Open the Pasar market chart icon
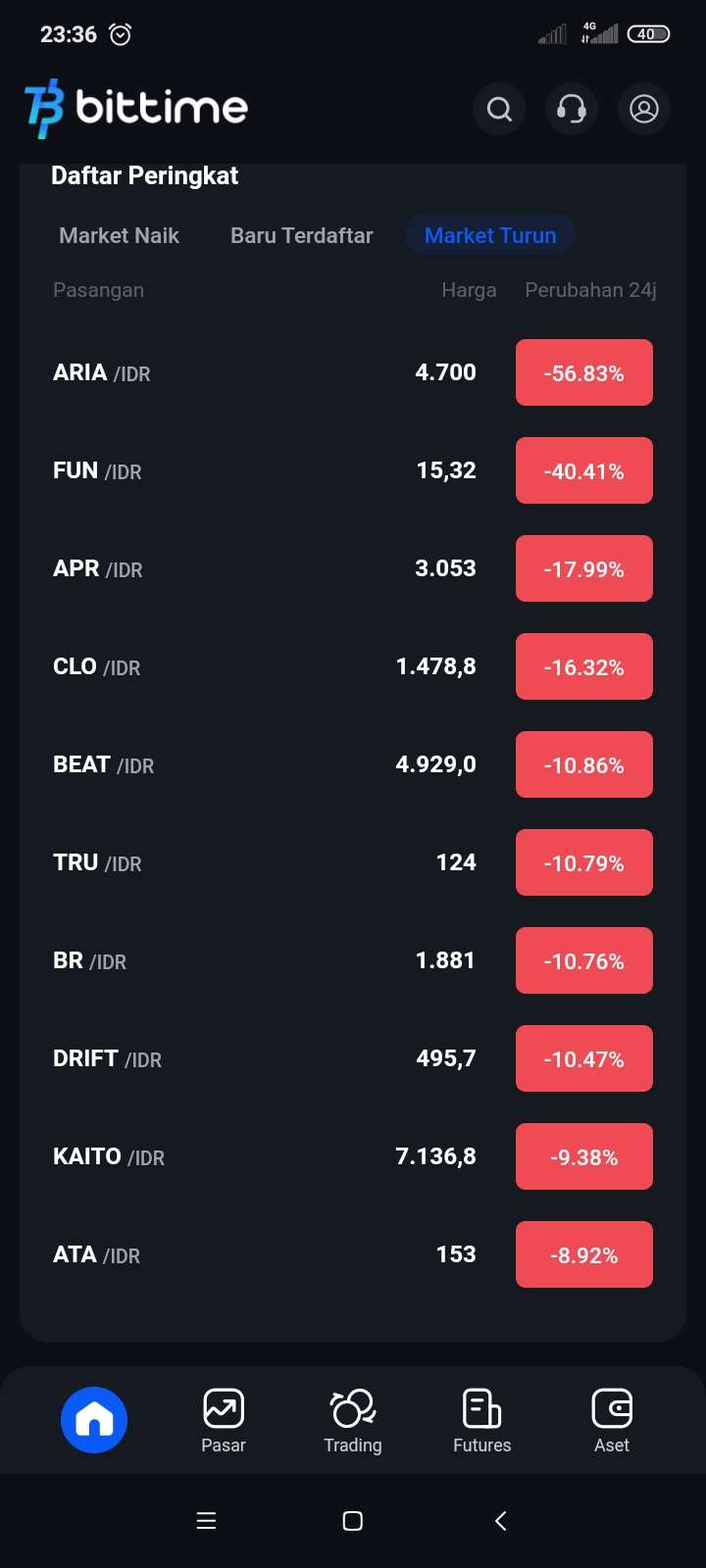706x1568 pixels. (224, 1409)
